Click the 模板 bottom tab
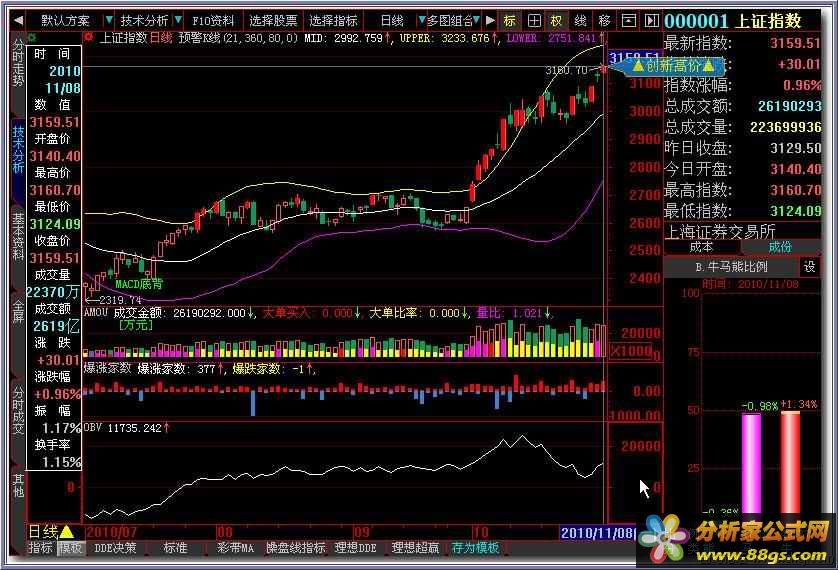This screenshot has width=838, height=570. [x=71, y=548]
